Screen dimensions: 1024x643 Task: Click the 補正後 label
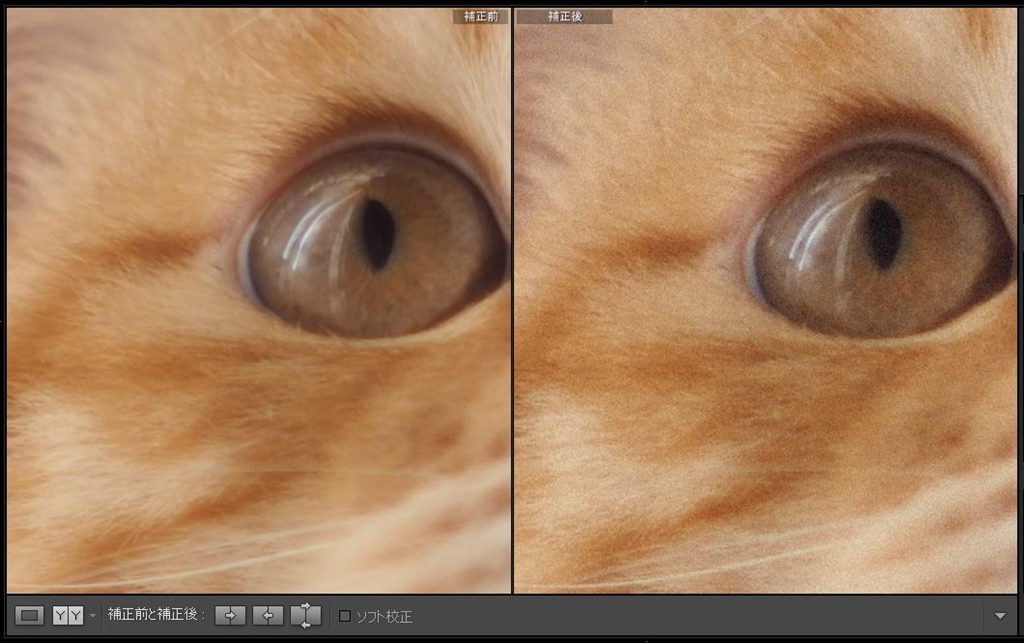click(564, 16)
